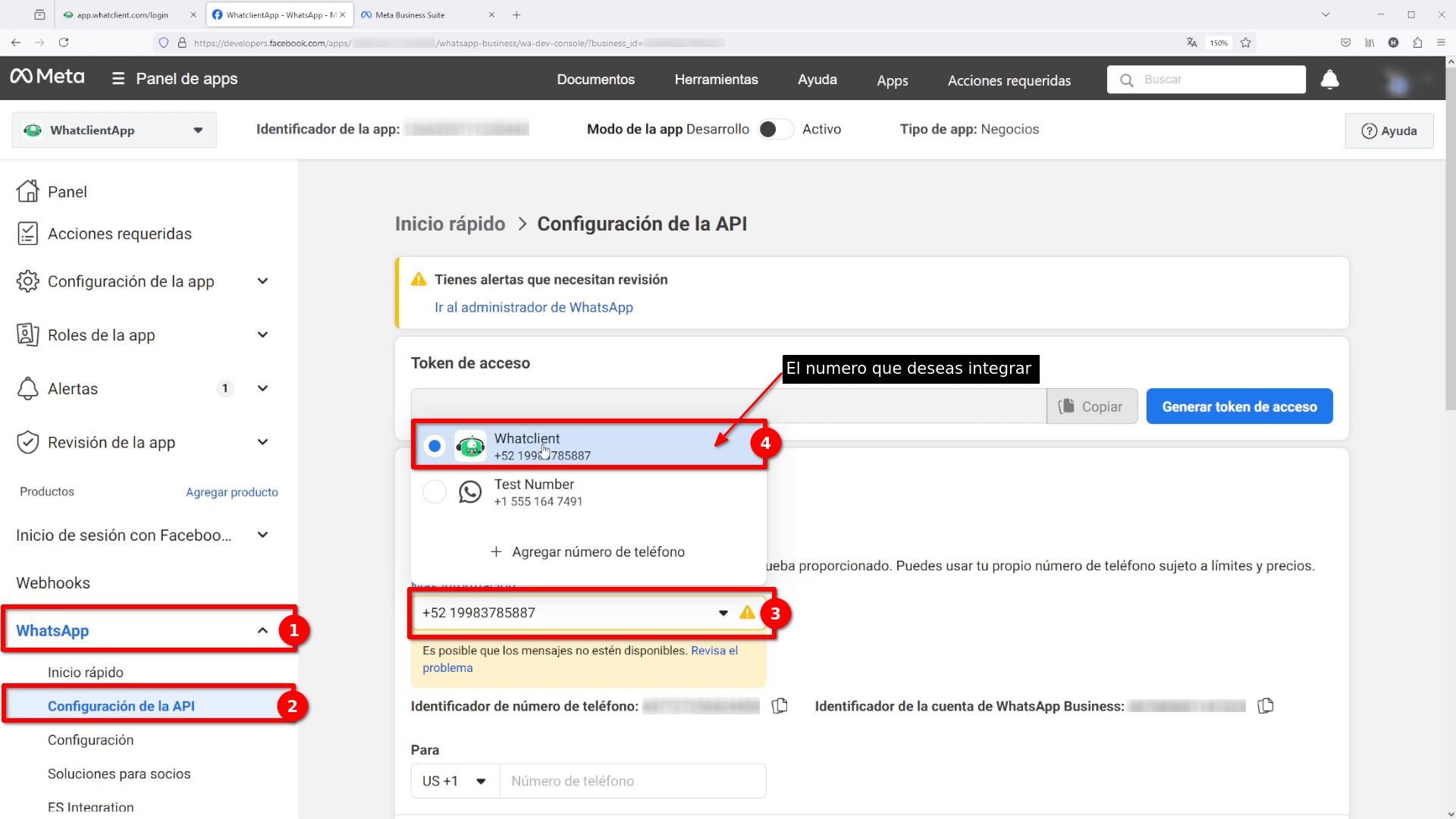Open the WhatclientApp app selector dropdown
Screen dimensions: 1456x819
(115, 130)
